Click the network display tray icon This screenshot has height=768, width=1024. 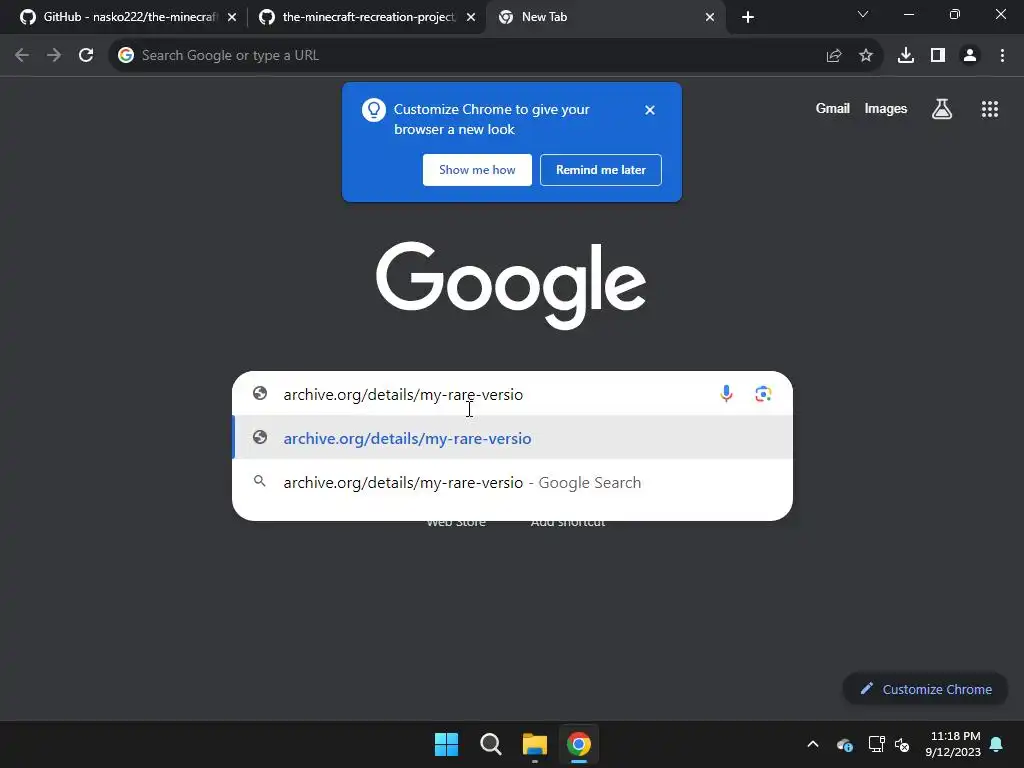point(876,744)
